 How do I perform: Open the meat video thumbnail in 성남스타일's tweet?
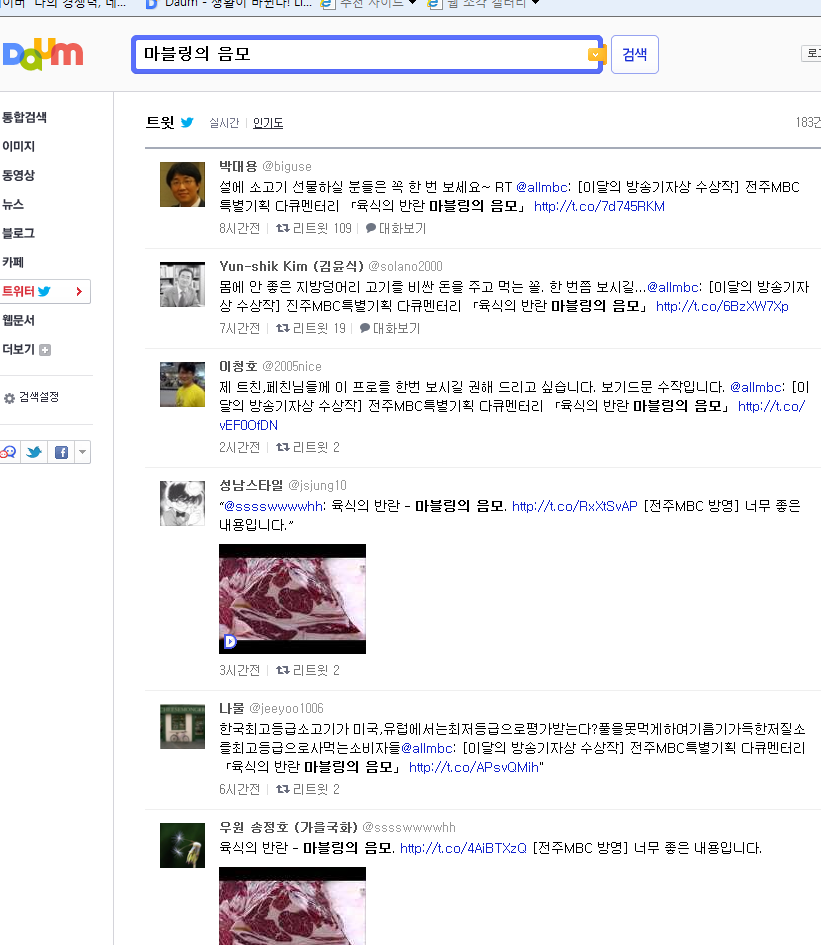point(292,599)
